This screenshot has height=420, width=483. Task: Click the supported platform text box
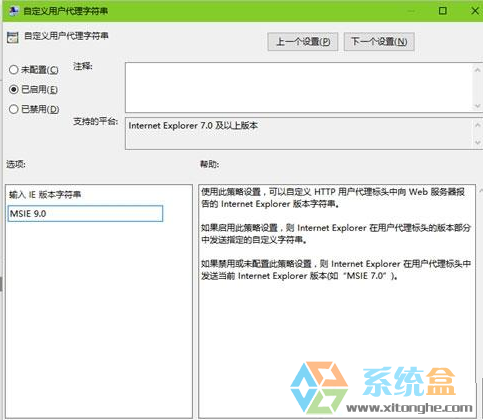tap(299, 133)
